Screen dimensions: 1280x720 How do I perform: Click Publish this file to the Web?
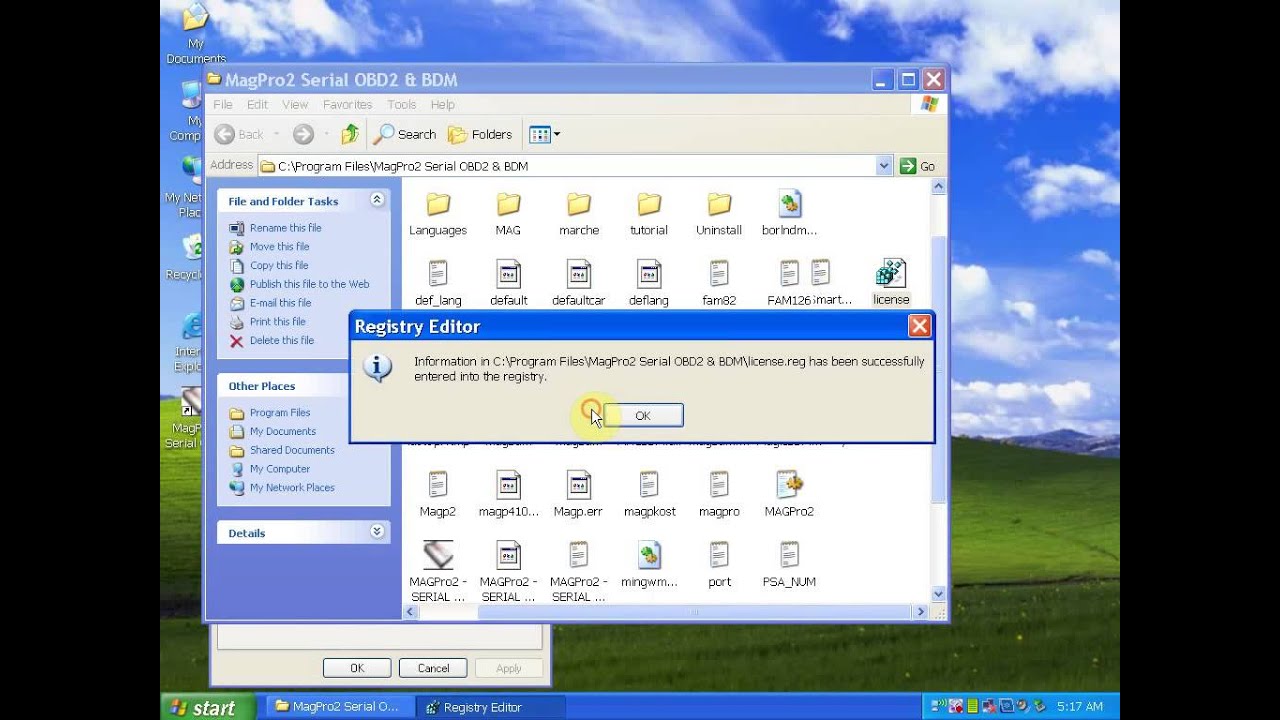[x=309, y=284]
